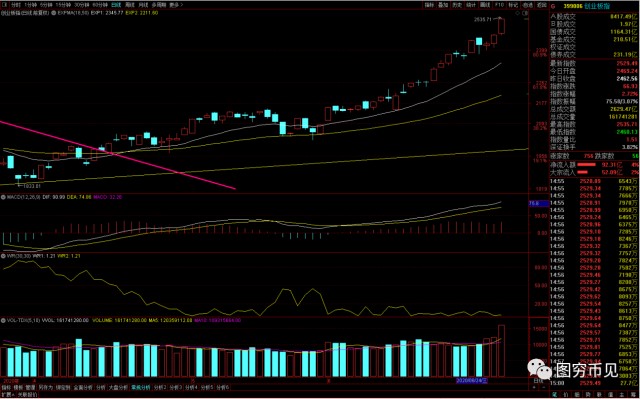Image resolution: width=640 pixels, height=399 pixels.
Task: Select the 笔 tab in right panel bottom
Action: tap(555, 395)
